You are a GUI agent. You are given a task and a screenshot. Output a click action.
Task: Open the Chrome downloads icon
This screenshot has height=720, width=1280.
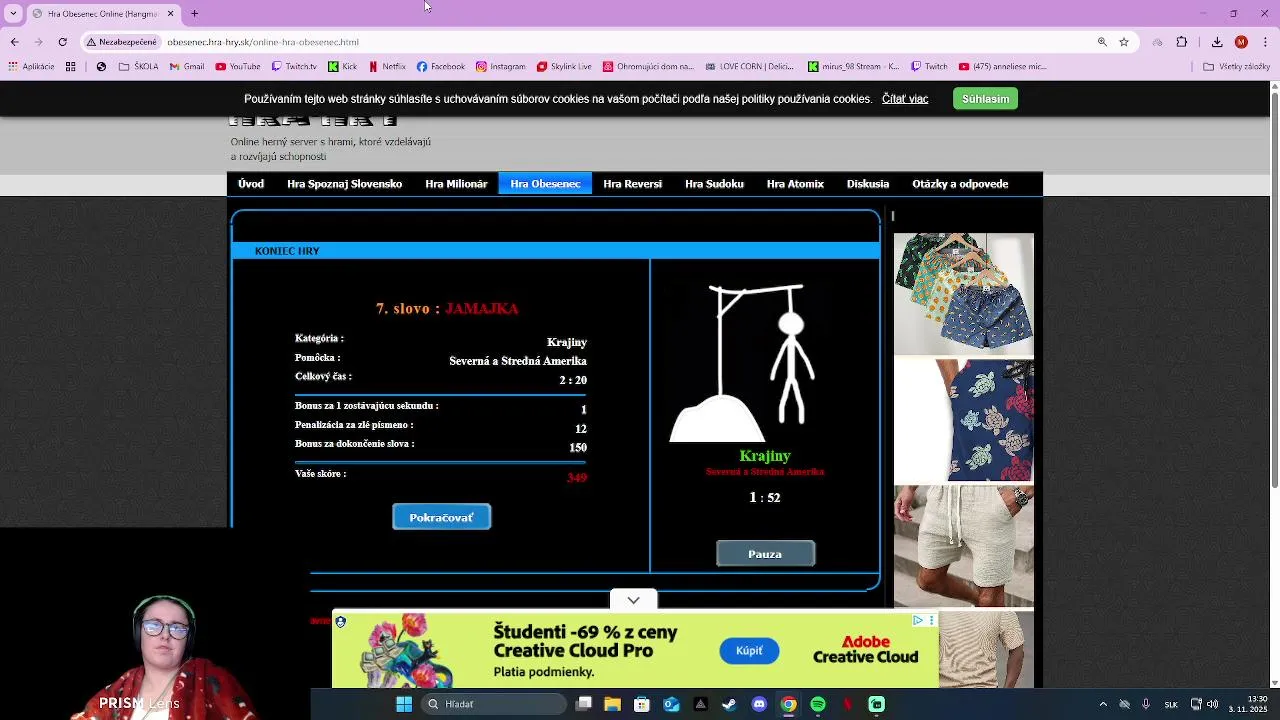1217,42
